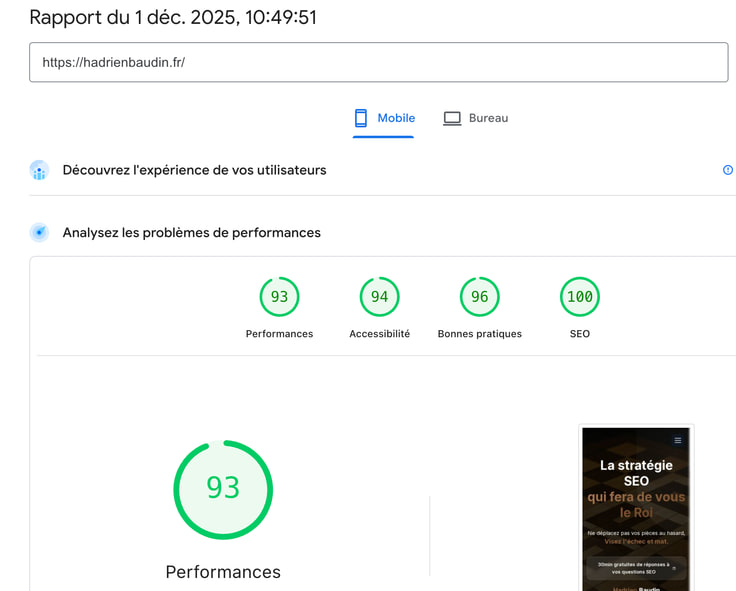Select the small 93 Performances score gauge

[279, 297]
